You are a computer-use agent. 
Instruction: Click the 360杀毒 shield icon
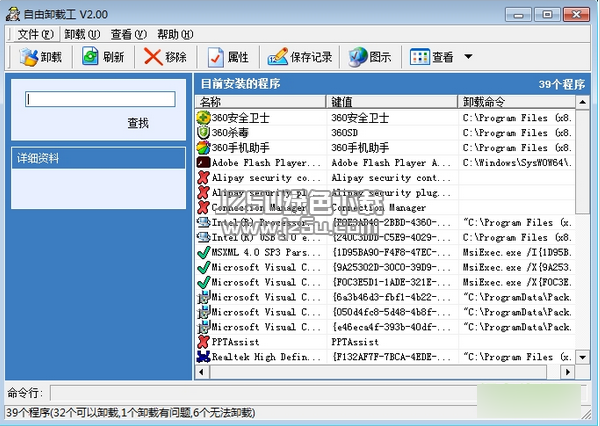coord(203,132)
